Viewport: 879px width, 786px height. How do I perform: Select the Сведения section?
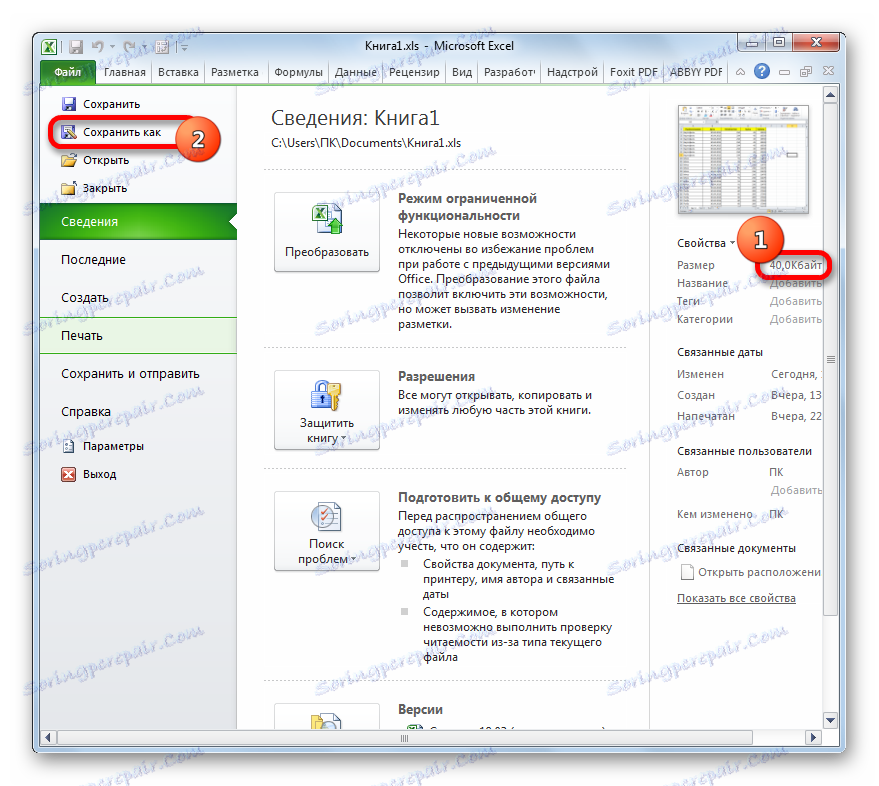(138, 221)
